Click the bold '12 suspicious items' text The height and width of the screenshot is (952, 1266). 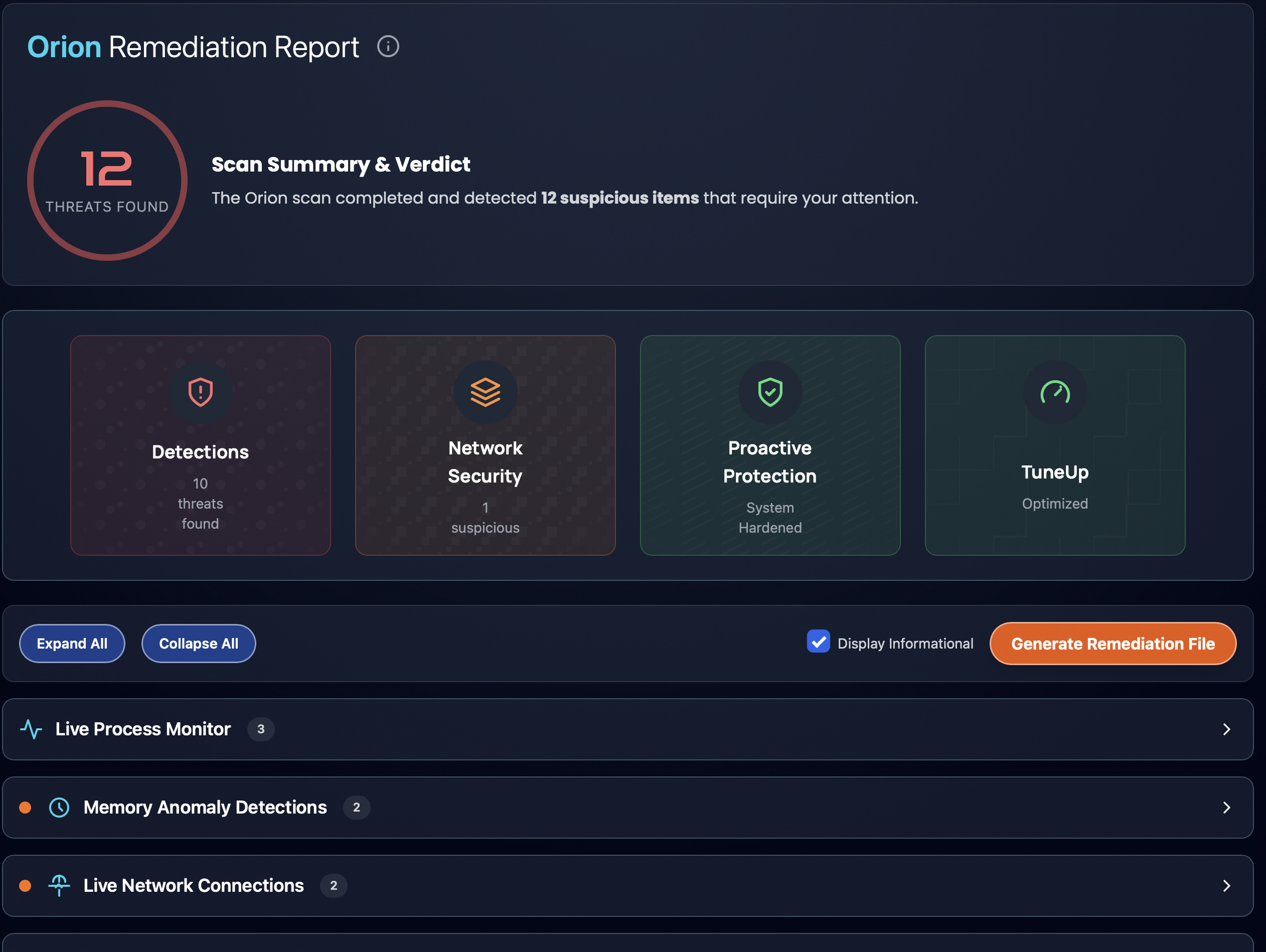pyautogui.click(x=620, y=198)
